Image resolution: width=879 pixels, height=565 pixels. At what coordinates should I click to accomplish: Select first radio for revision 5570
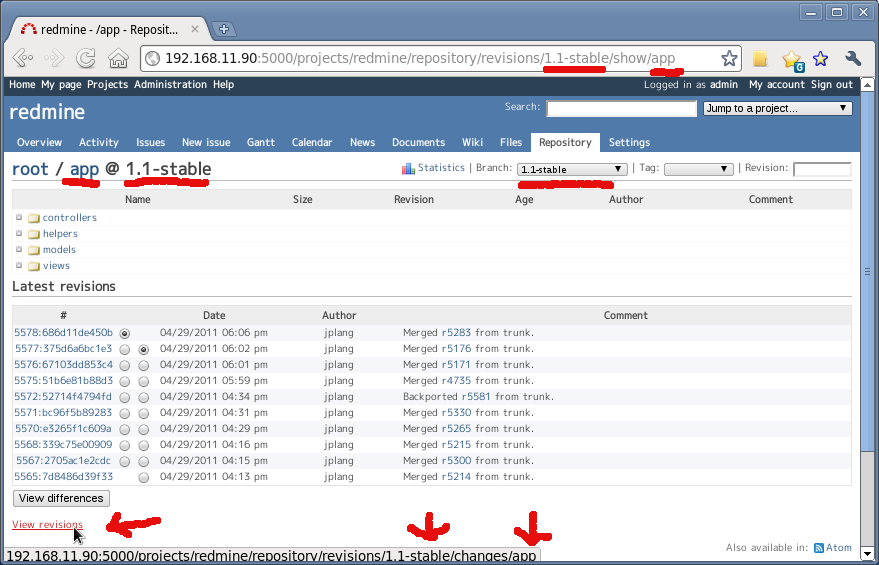(x=124, y=429)
